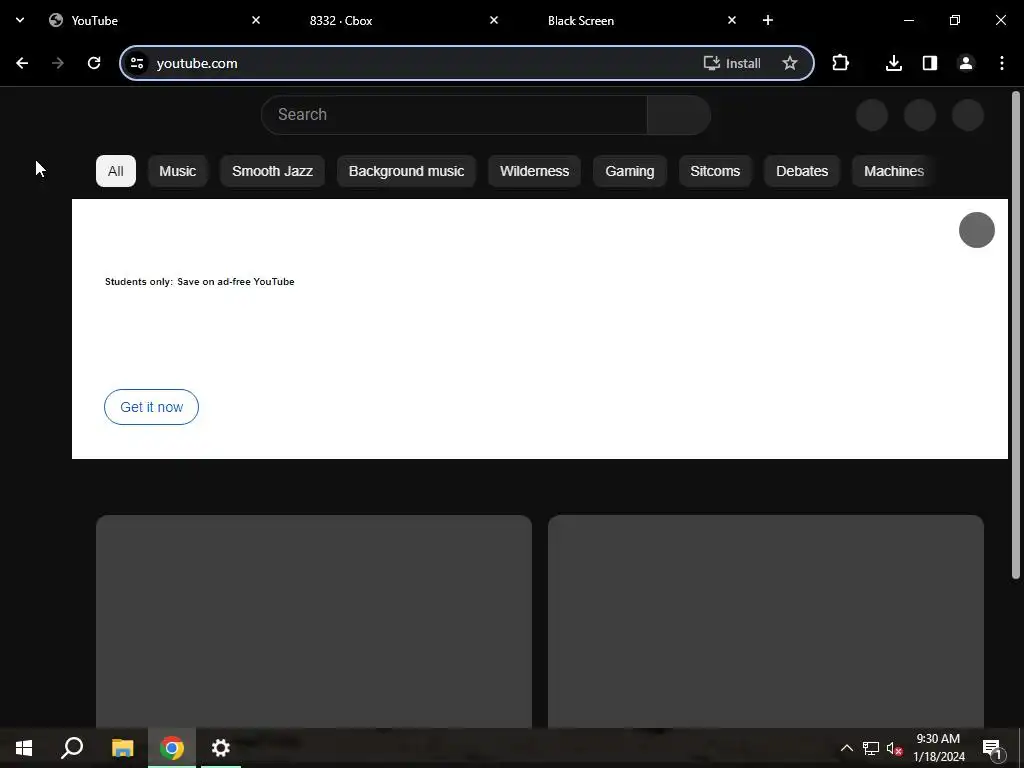
Task: Click Get it now button
Action: coord(152,407)
